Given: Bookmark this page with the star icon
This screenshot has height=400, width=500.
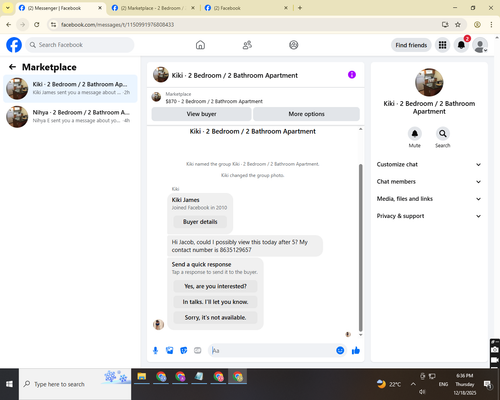Looking at the screenshot, I should (x=458, y=24).
